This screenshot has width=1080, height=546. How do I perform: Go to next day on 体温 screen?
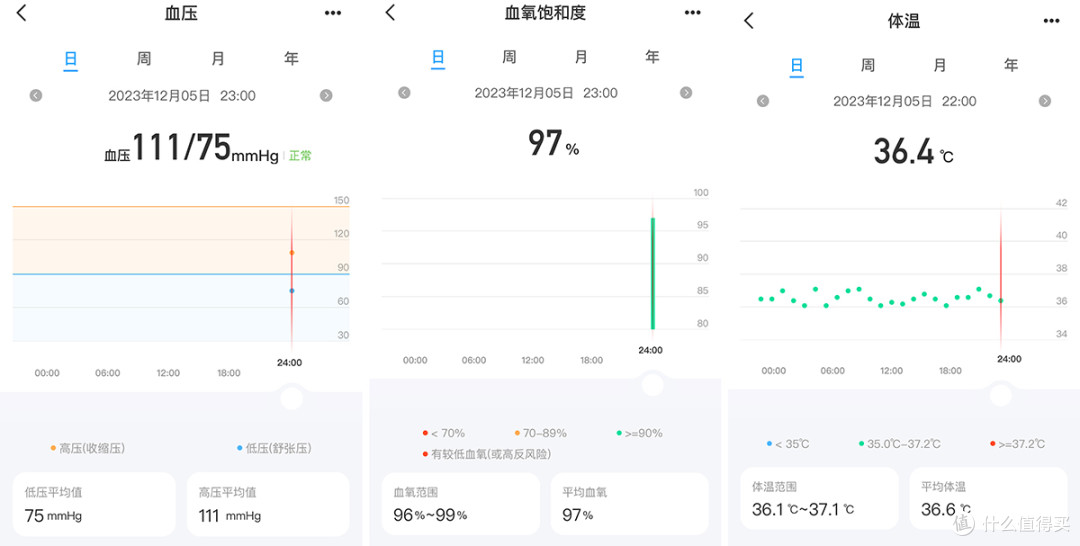pos(1045,101)
